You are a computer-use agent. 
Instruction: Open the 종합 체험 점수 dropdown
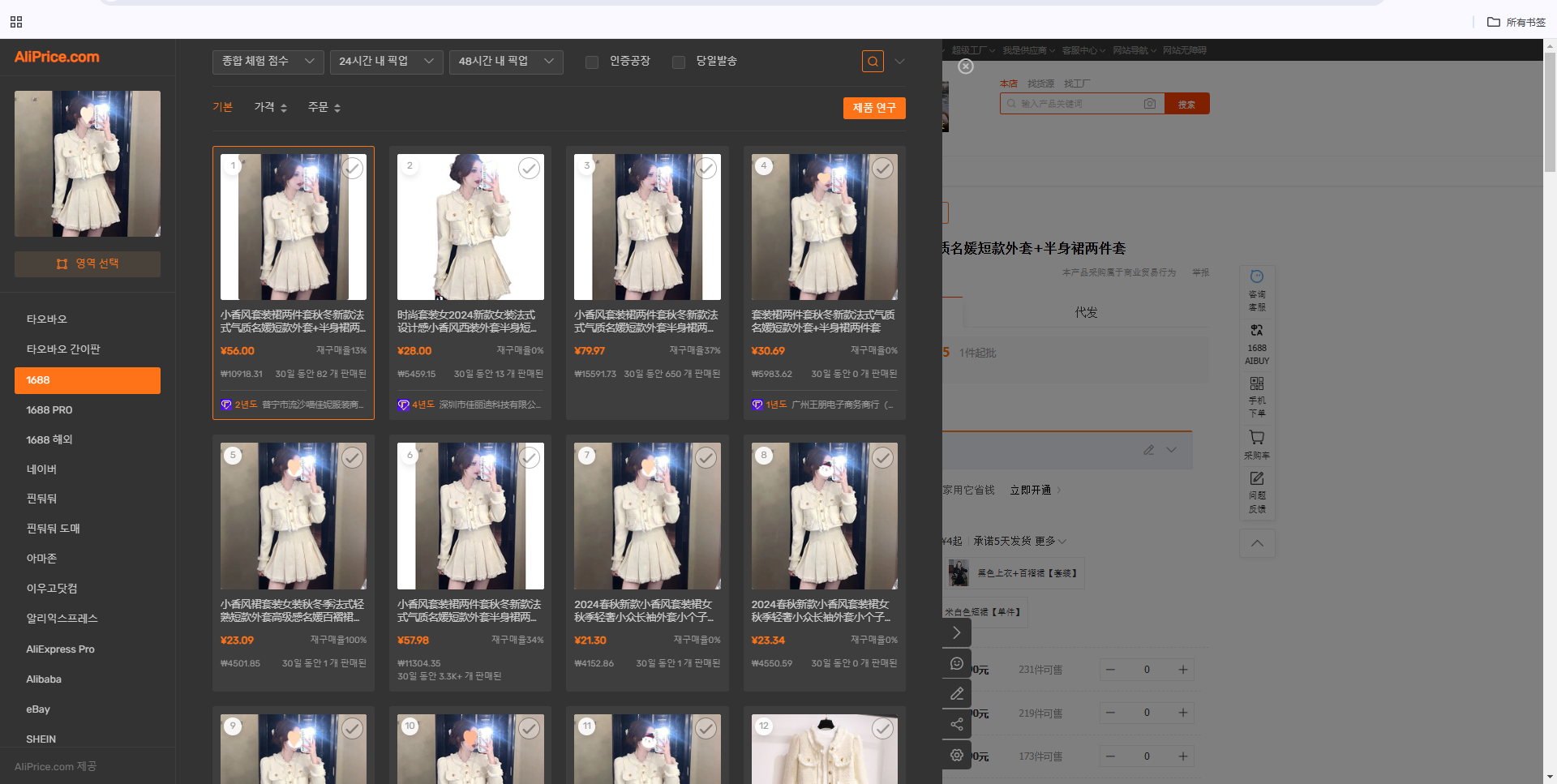[x=268, y=62]
